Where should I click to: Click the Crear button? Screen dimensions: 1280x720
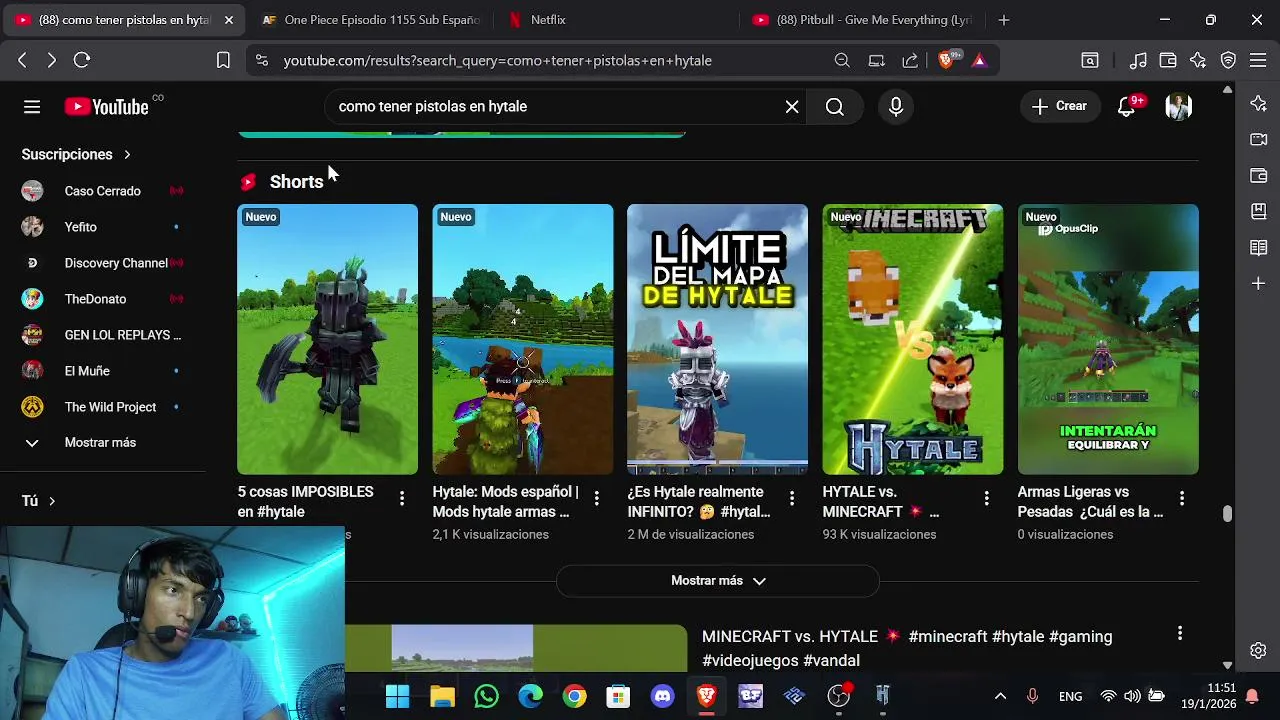click(1059, 106)
